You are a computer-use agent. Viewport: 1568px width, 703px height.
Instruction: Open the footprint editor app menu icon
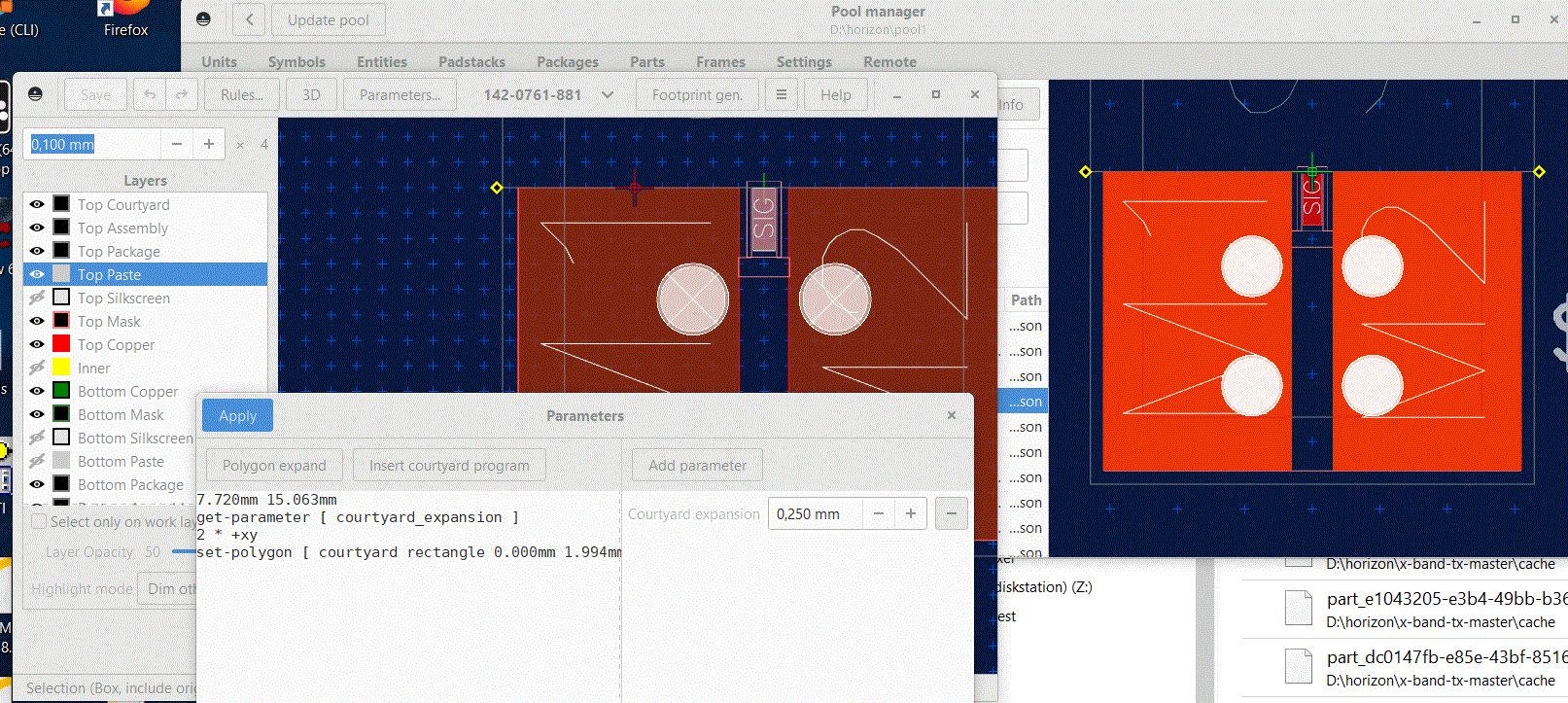click(35, 94)
